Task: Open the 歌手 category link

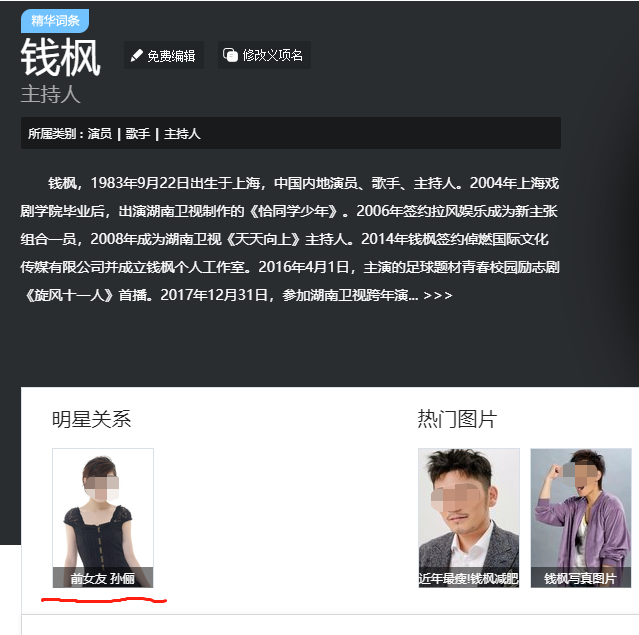Action: click(x=138, y=134)
